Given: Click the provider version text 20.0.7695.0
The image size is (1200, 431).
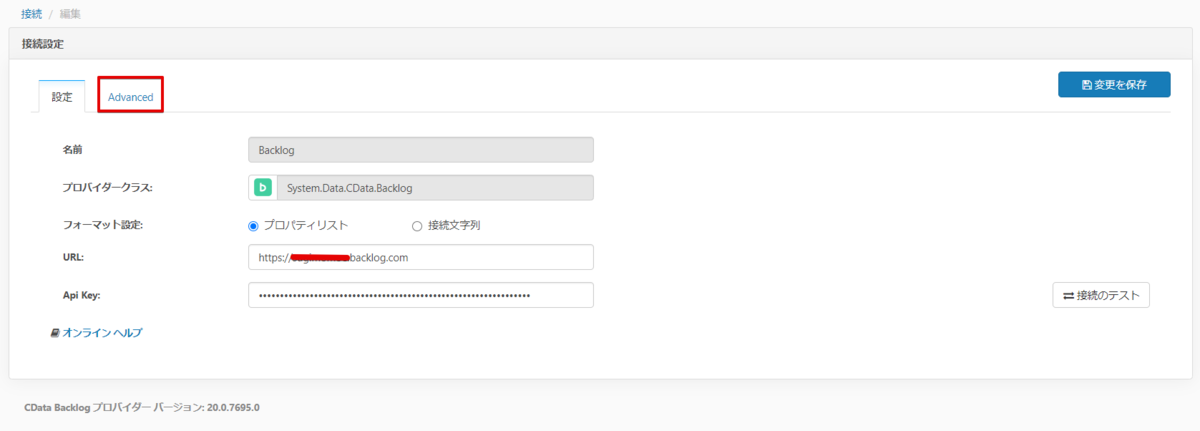Looking at the screenshot, I should [233, 408].
